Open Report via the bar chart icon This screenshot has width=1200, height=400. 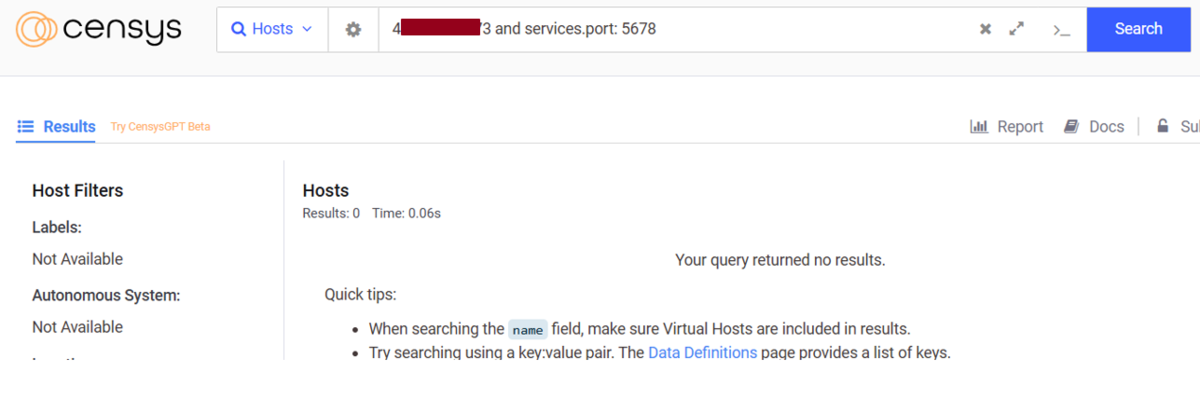pos(979,127)
